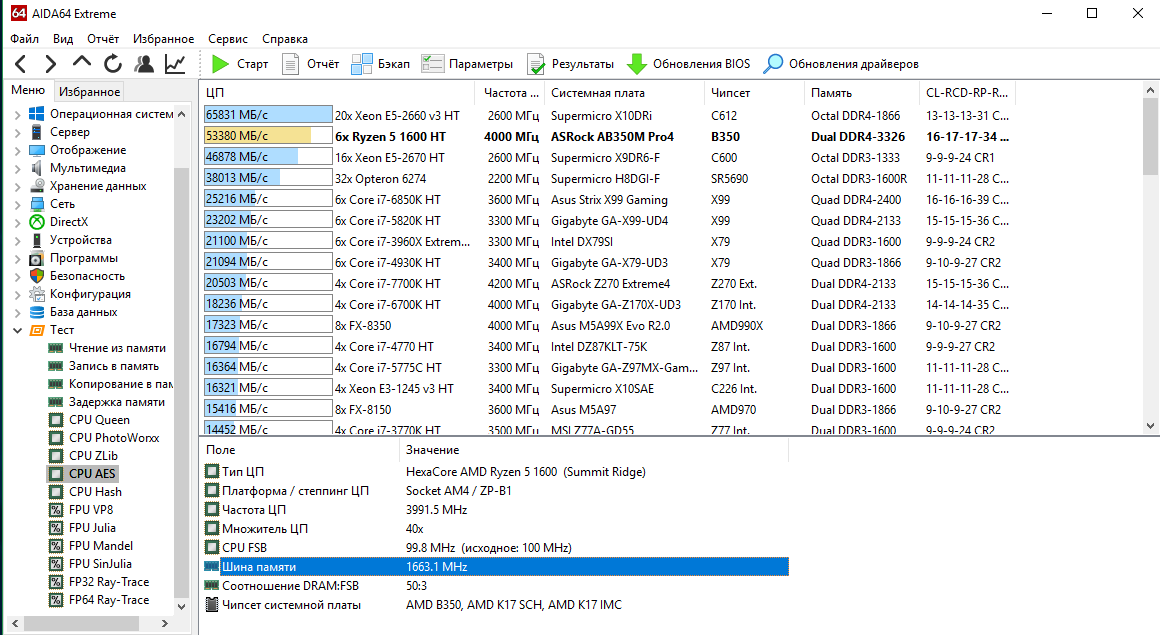The height and width of the screenshot is (635, 1160).
Task: Open the CPU Queen benchmark
Action: (x=99, y=420)
